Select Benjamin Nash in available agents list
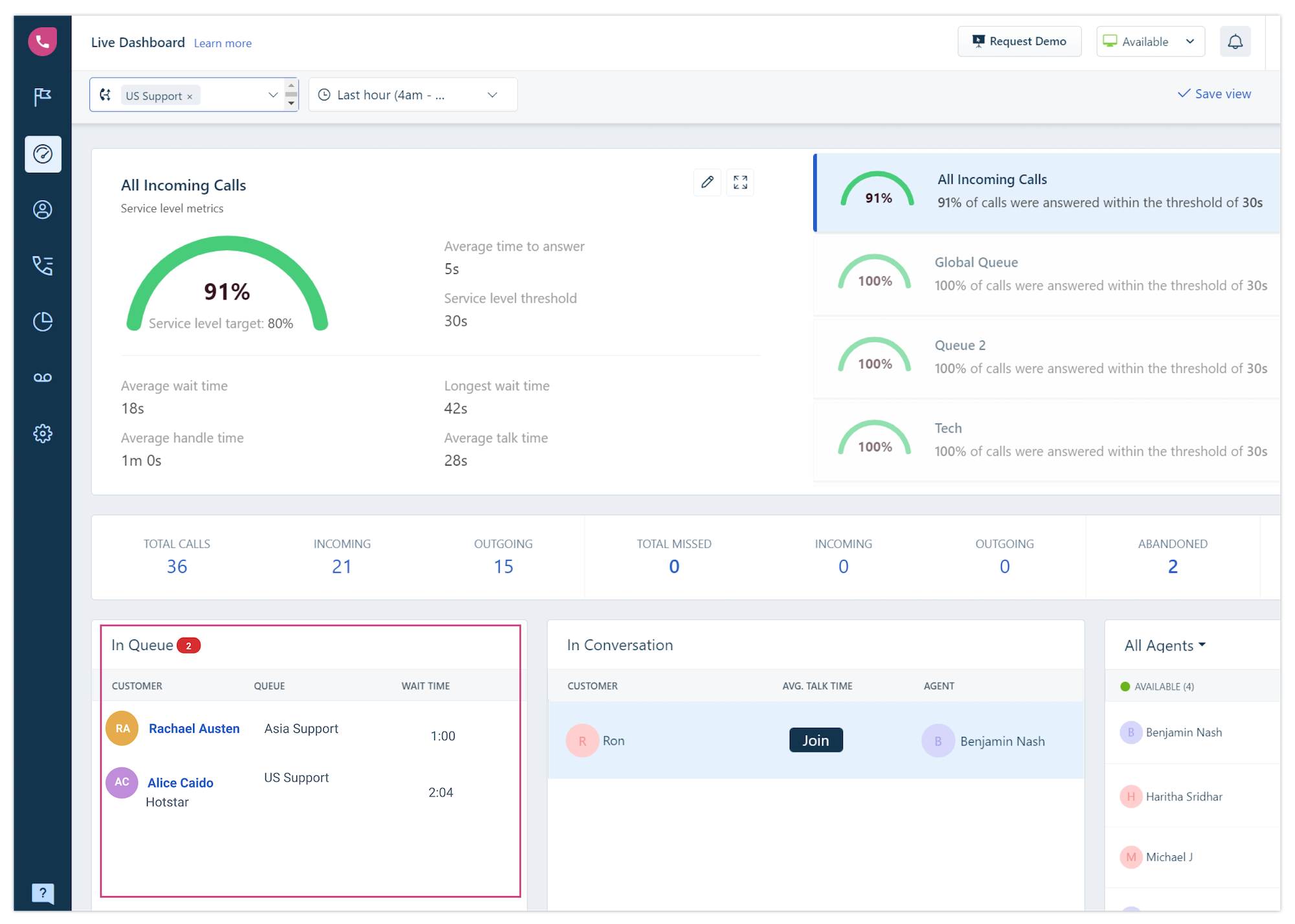The height and width of the screenshot is (924, 1295). pyautogui.click(x=1184, y=732)
